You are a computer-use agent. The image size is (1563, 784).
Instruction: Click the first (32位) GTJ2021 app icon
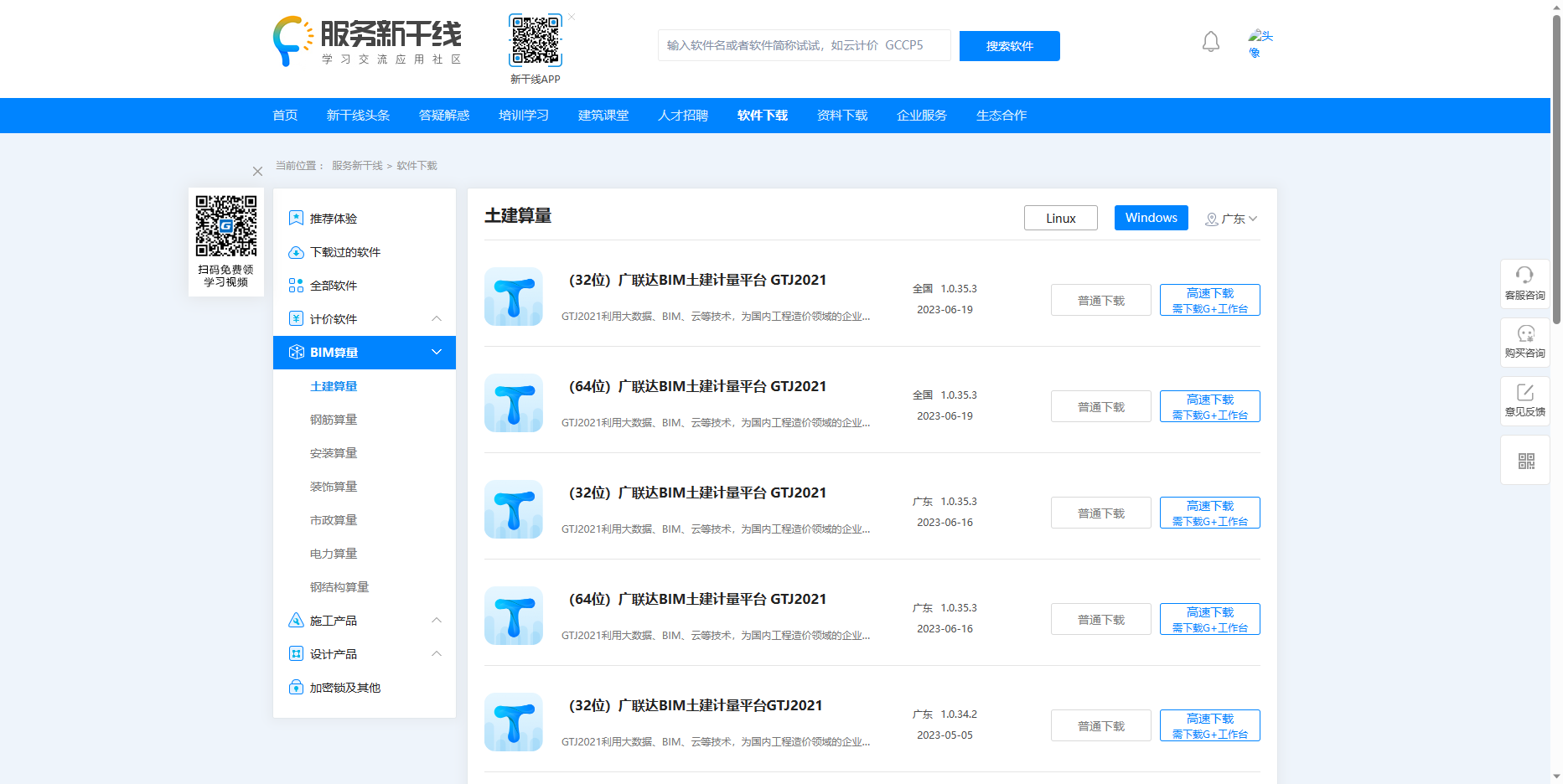[x=514, y=297]
